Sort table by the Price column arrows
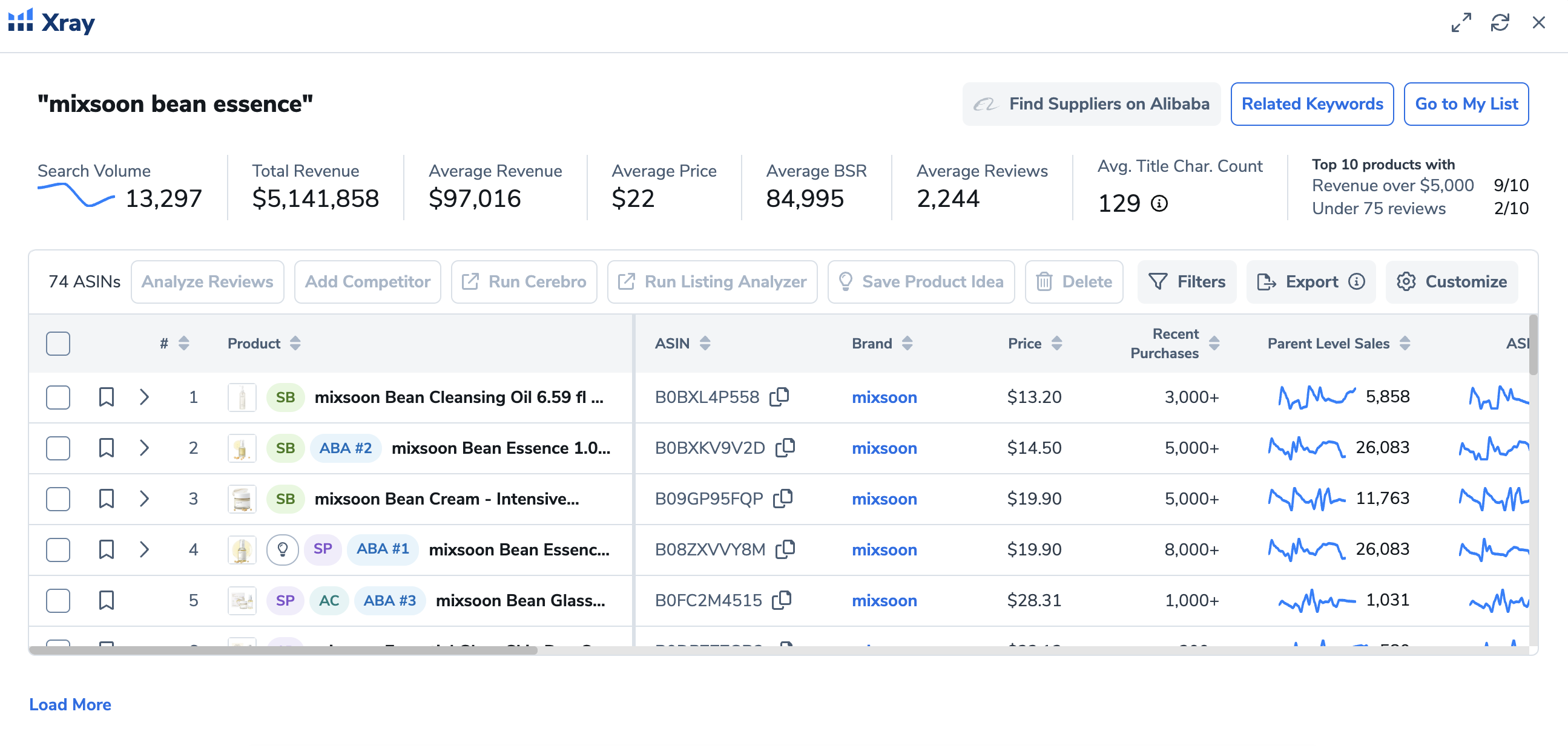Image resolution: width=1568 pixels, height=746 pixels. pyautogui.click(x=1056, y=343)
